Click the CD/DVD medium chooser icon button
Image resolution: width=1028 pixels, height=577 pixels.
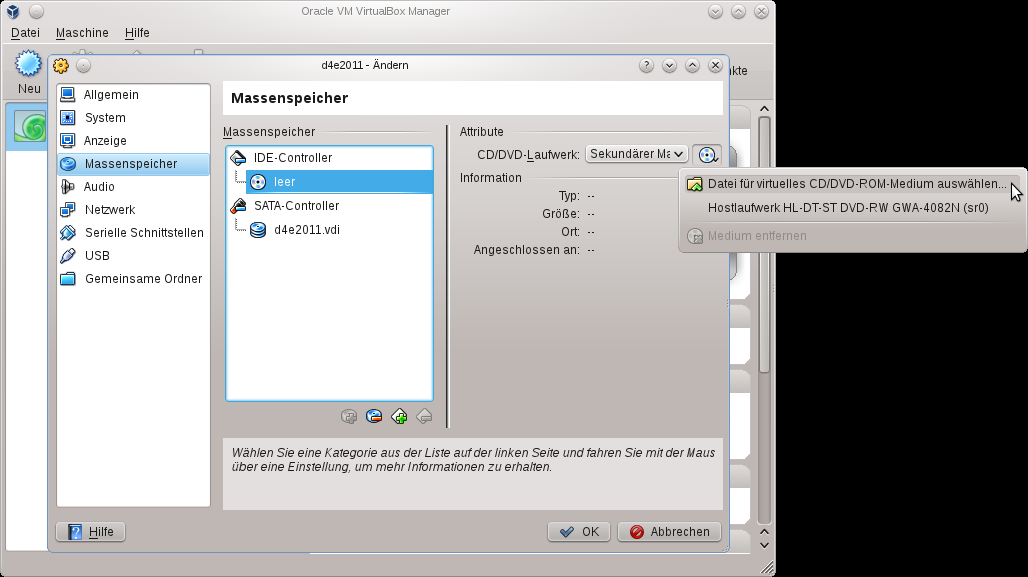coord(707,155)
